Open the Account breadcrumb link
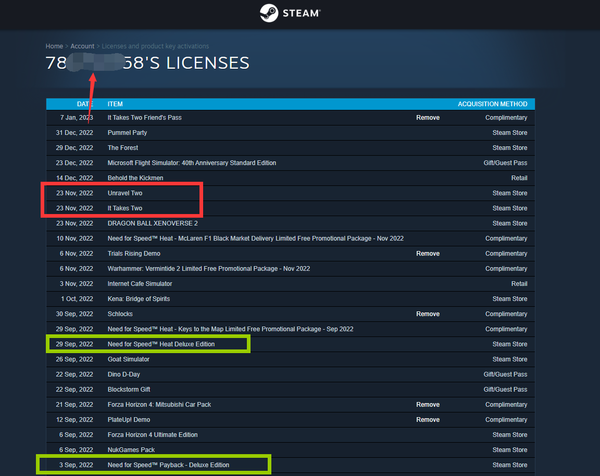 [x=82, y=46]
